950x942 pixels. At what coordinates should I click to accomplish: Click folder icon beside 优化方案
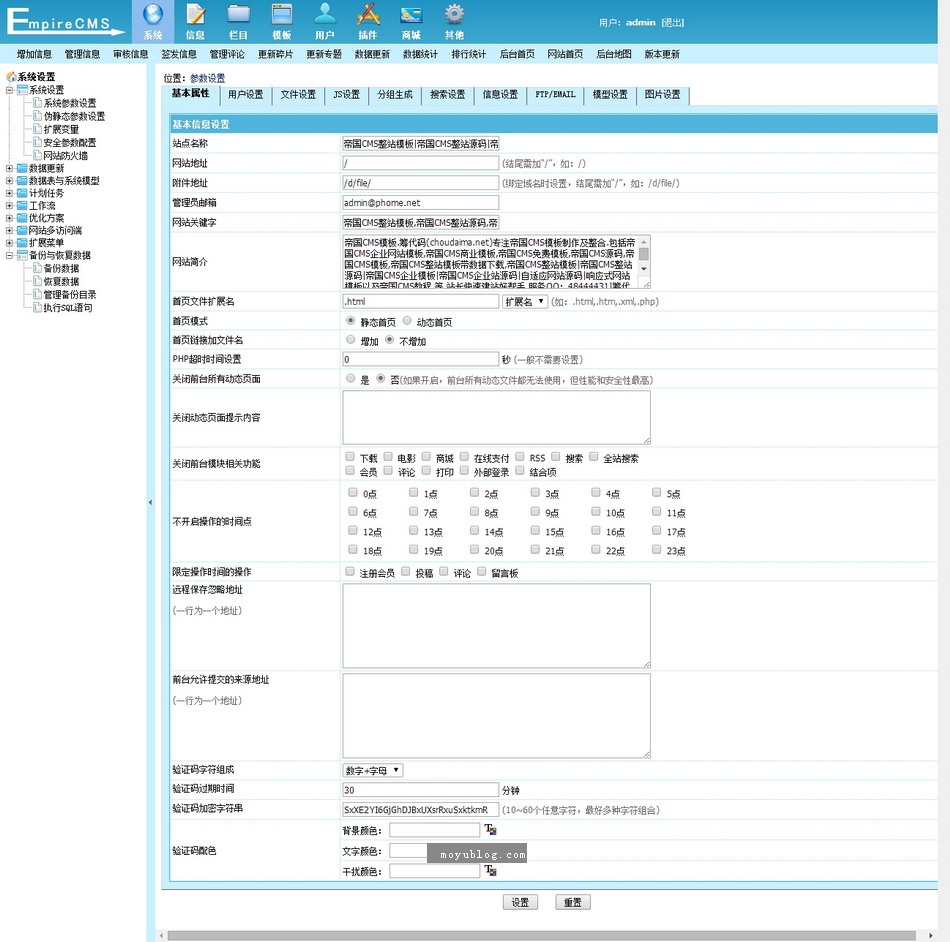point(22,217)
